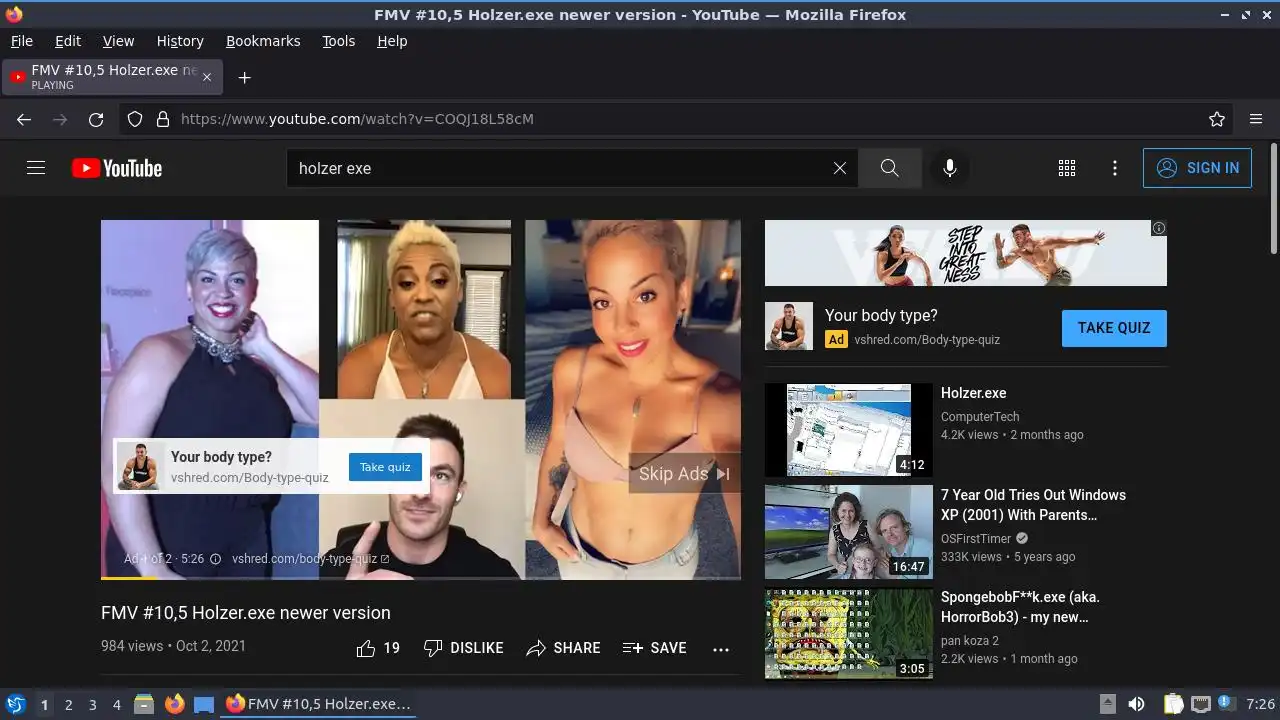
Task: Open vshred.com/body-type-quiz link in player
Action: [x=310, y=559]
